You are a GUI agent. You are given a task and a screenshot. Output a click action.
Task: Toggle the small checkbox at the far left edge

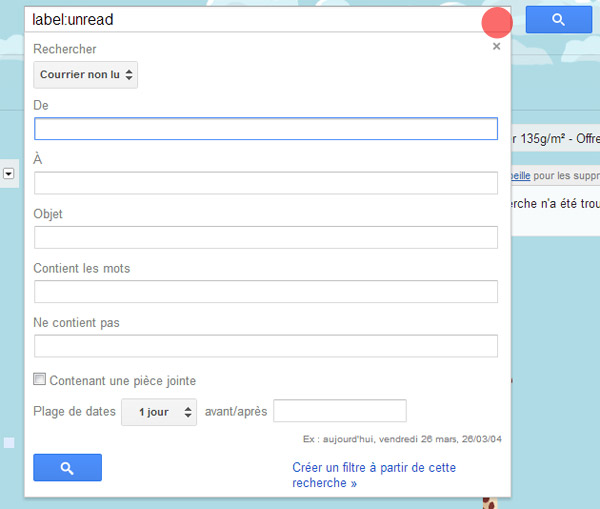pos(9,442)
